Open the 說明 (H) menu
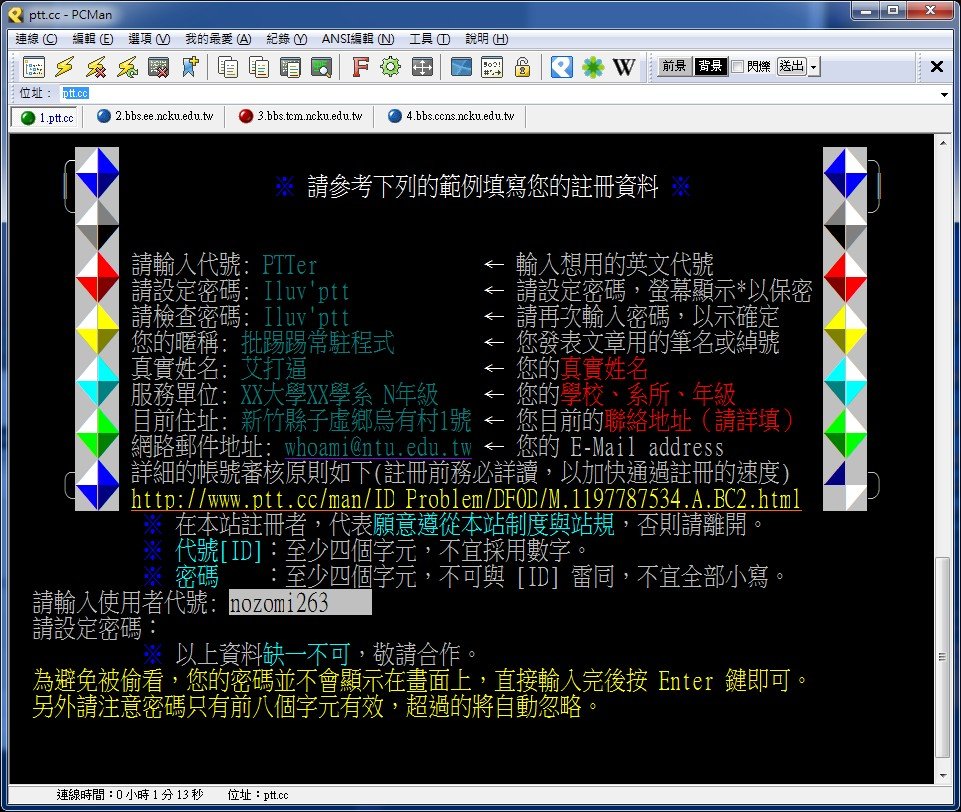Viewport: 961px width, 812px height. [487, 39]
